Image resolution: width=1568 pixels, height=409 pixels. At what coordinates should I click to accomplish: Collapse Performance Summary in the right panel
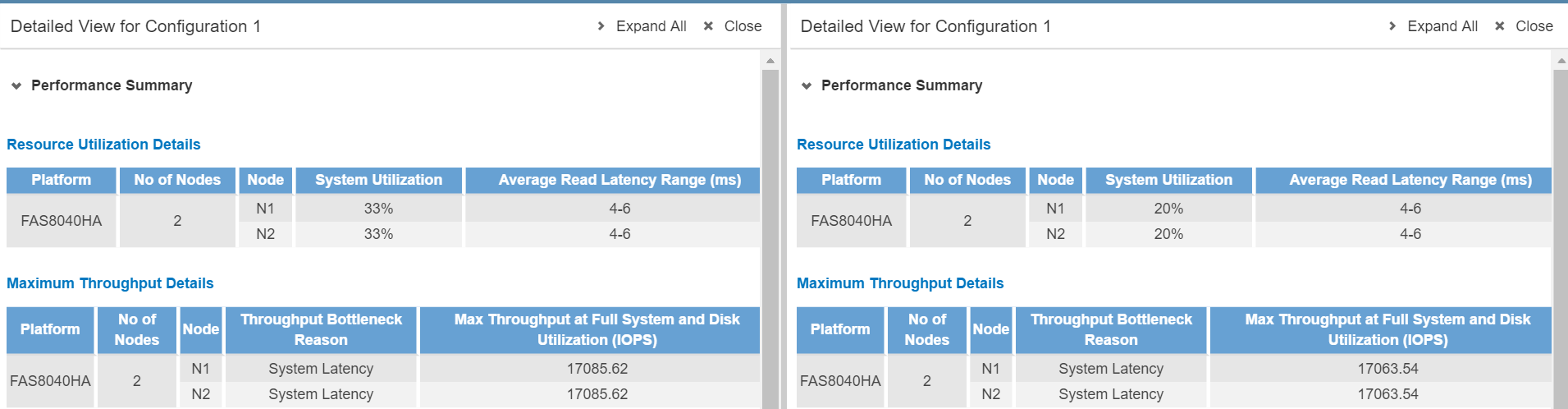(807, 85)
